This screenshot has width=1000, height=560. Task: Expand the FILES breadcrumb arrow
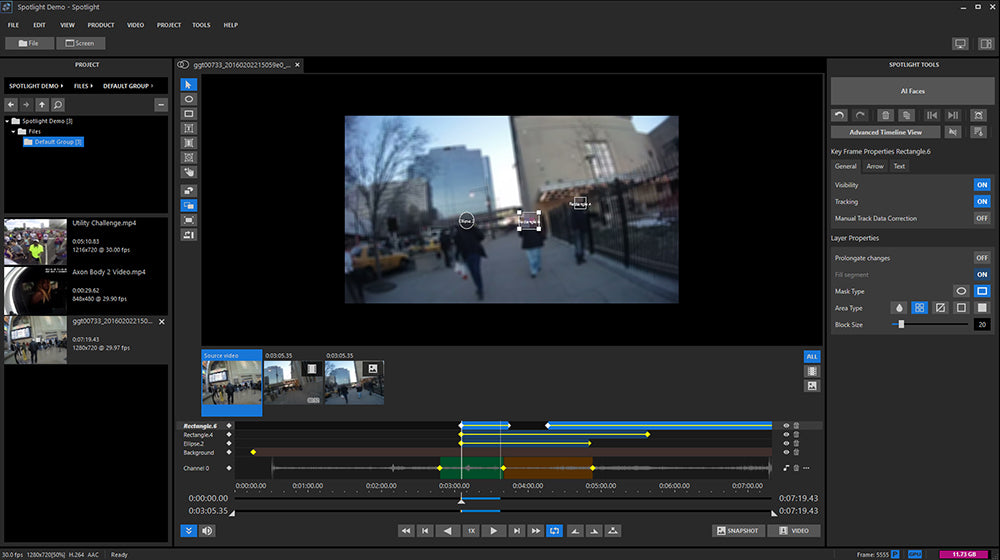pyautogui.click(x=92, y=86)
